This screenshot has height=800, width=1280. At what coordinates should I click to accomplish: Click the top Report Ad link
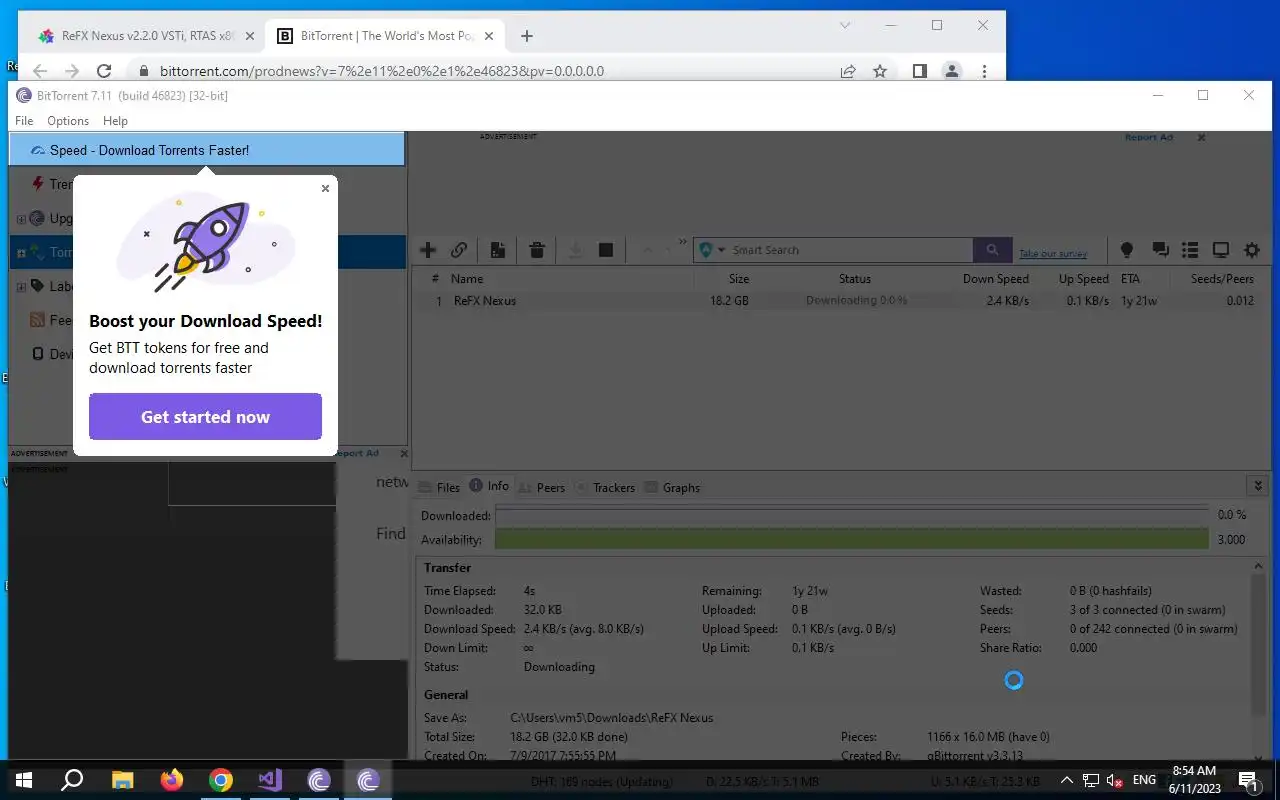point(1149,137)
